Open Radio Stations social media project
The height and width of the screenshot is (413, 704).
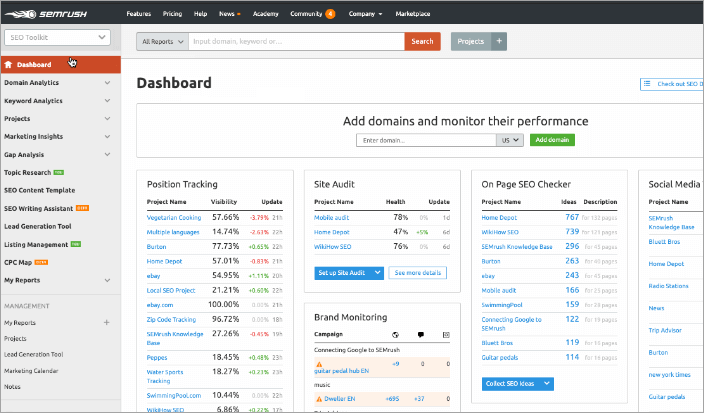click(x=668, y=286)
